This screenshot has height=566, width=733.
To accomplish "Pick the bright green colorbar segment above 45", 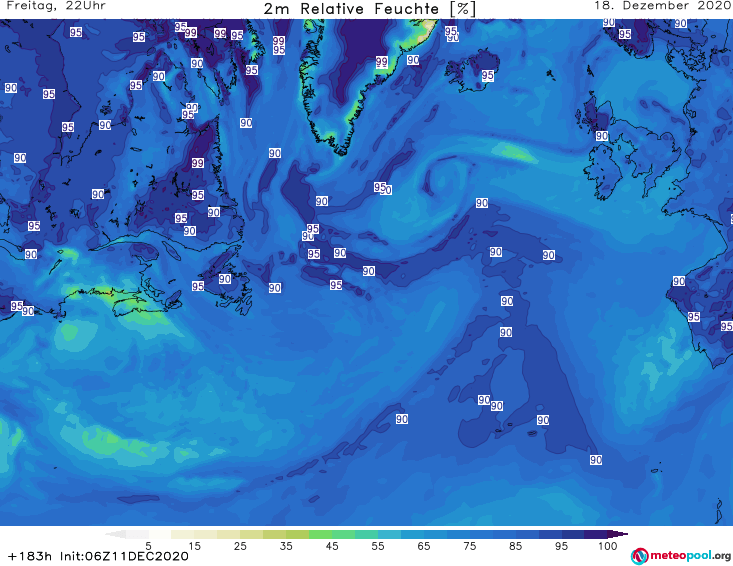I will click(x=320, y=534).
